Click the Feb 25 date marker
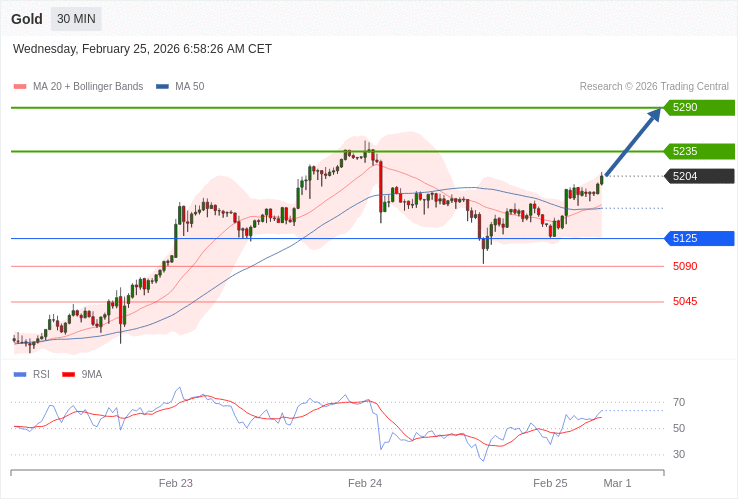 point(550,483)
